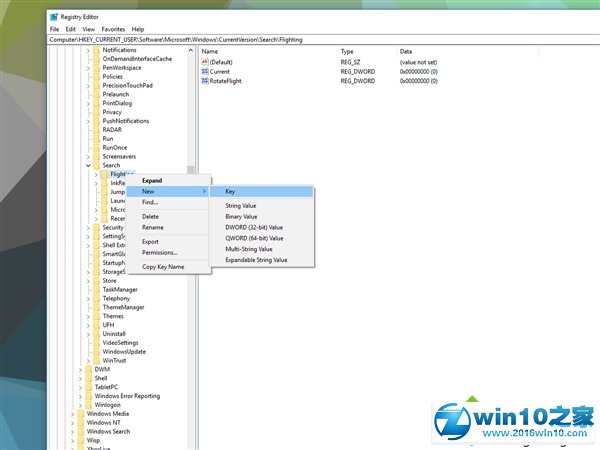Click the Windows Error Reporting folder icon

[x=88, y=395]
